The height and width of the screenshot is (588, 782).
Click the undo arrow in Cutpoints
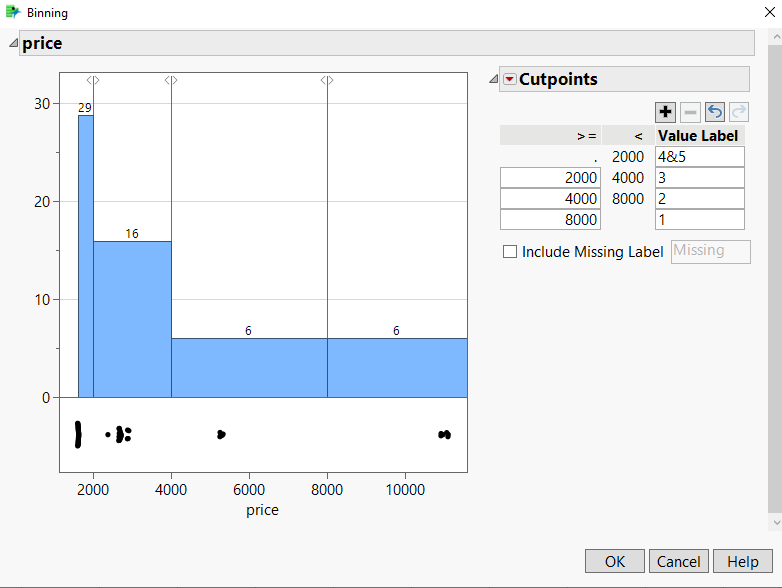tap(714, 112)
